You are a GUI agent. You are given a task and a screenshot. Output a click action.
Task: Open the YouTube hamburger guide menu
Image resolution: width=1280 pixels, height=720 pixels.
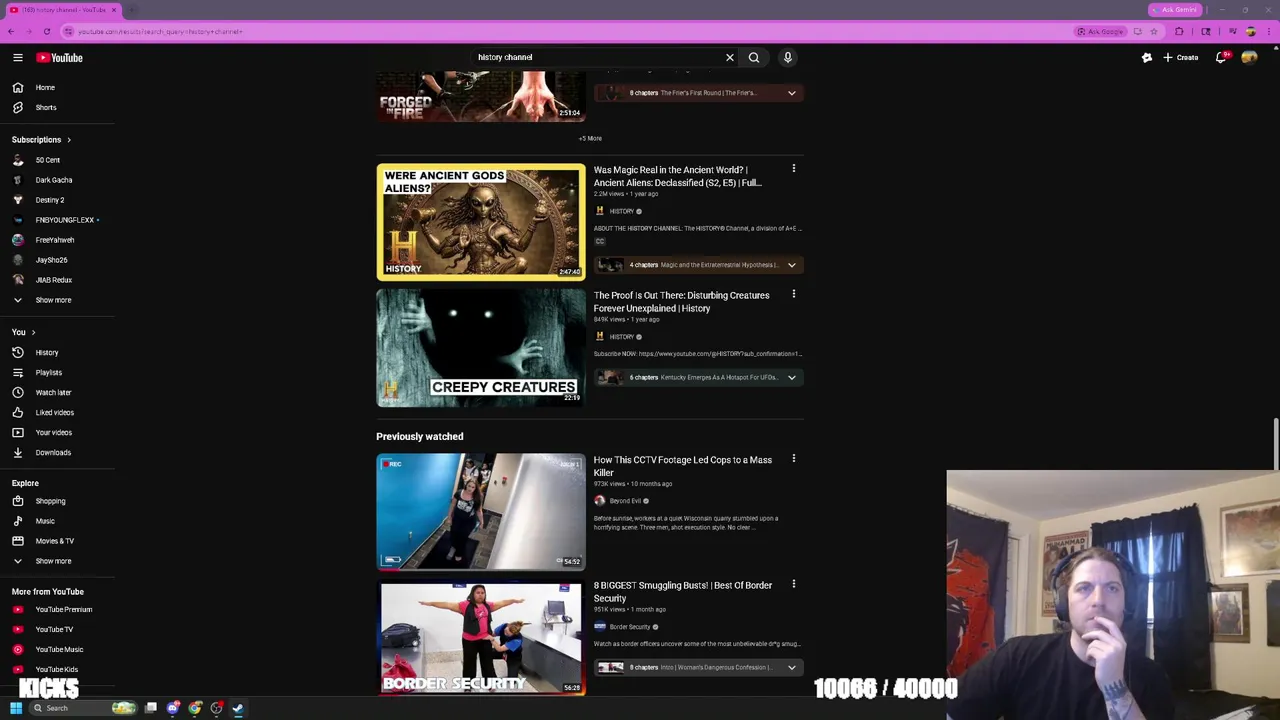(18, 58)
